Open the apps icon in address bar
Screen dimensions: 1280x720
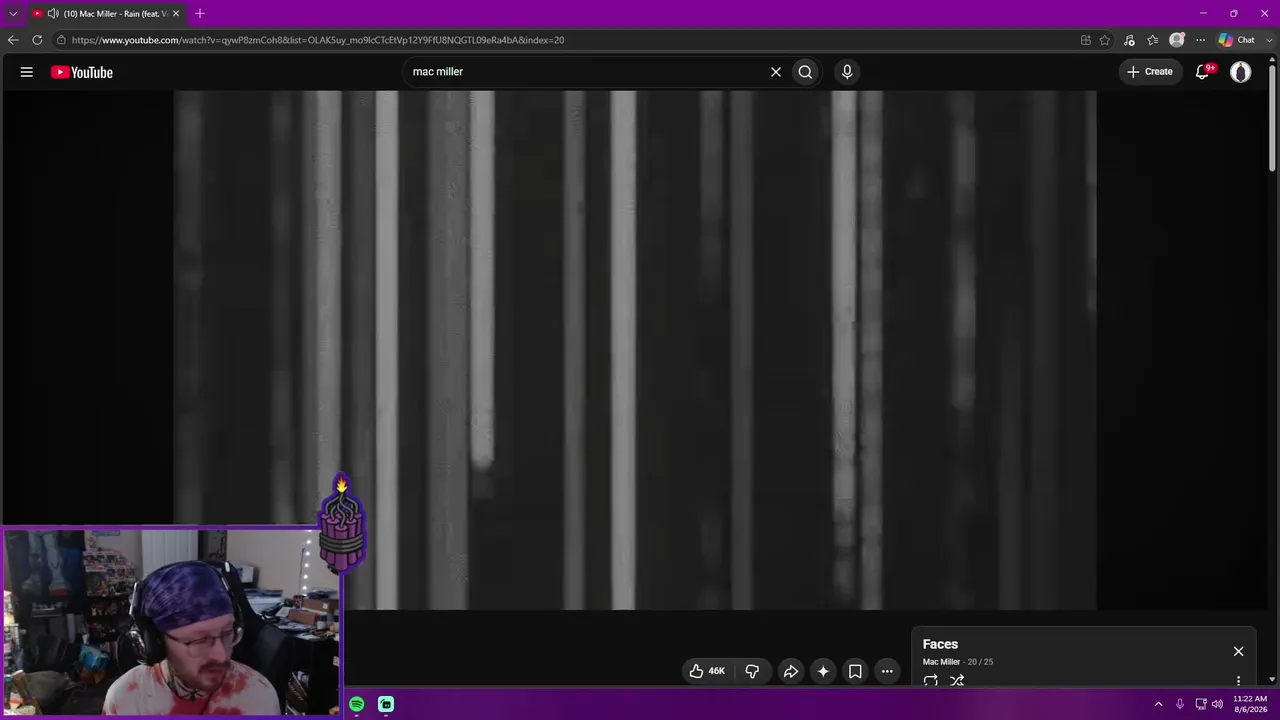pos(1086,40)
